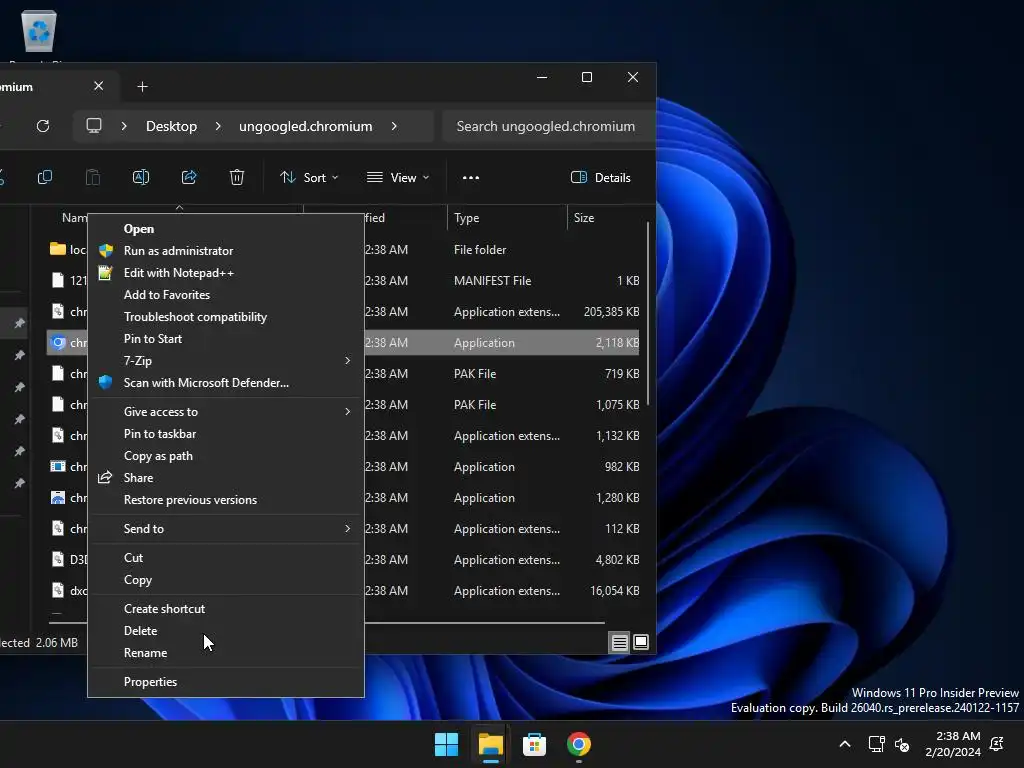Click the Rename icon in the toolbar

click(x=141, y=178)
